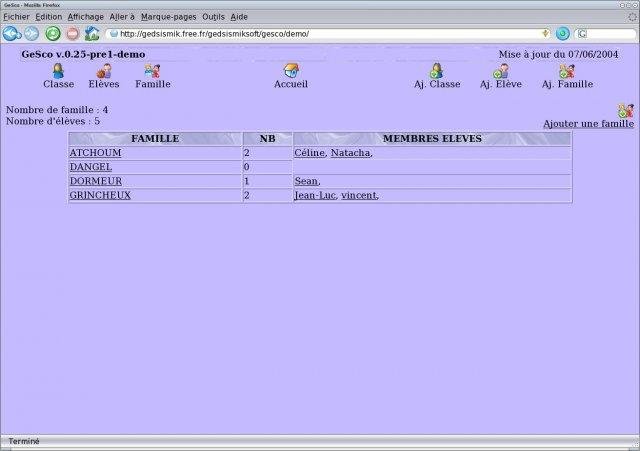Stop loading with the red stop icon
The height and width of the screenshot is (451, 640).
73,33
